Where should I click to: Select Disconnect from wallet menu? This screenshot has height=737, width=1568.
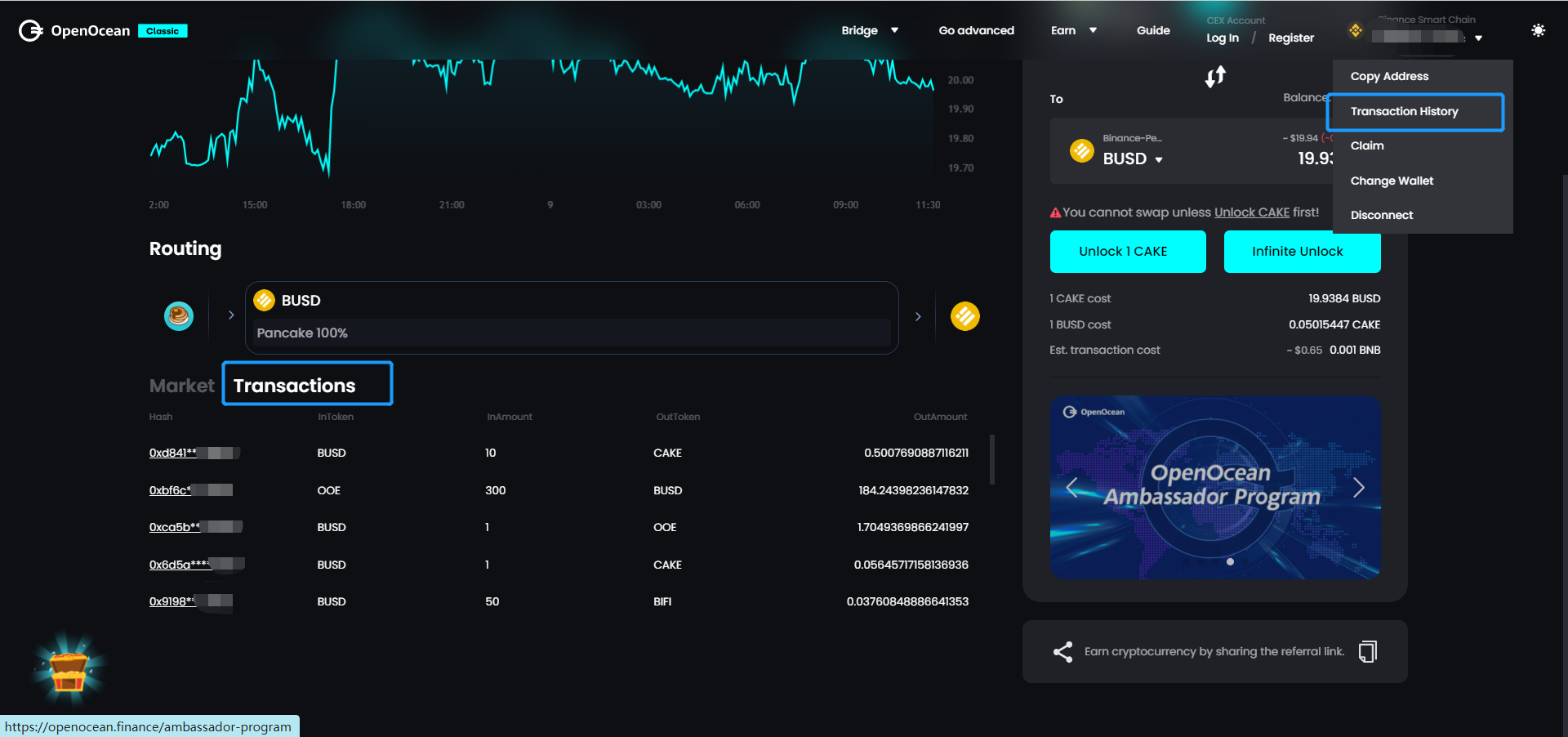tap(1382, 215)
